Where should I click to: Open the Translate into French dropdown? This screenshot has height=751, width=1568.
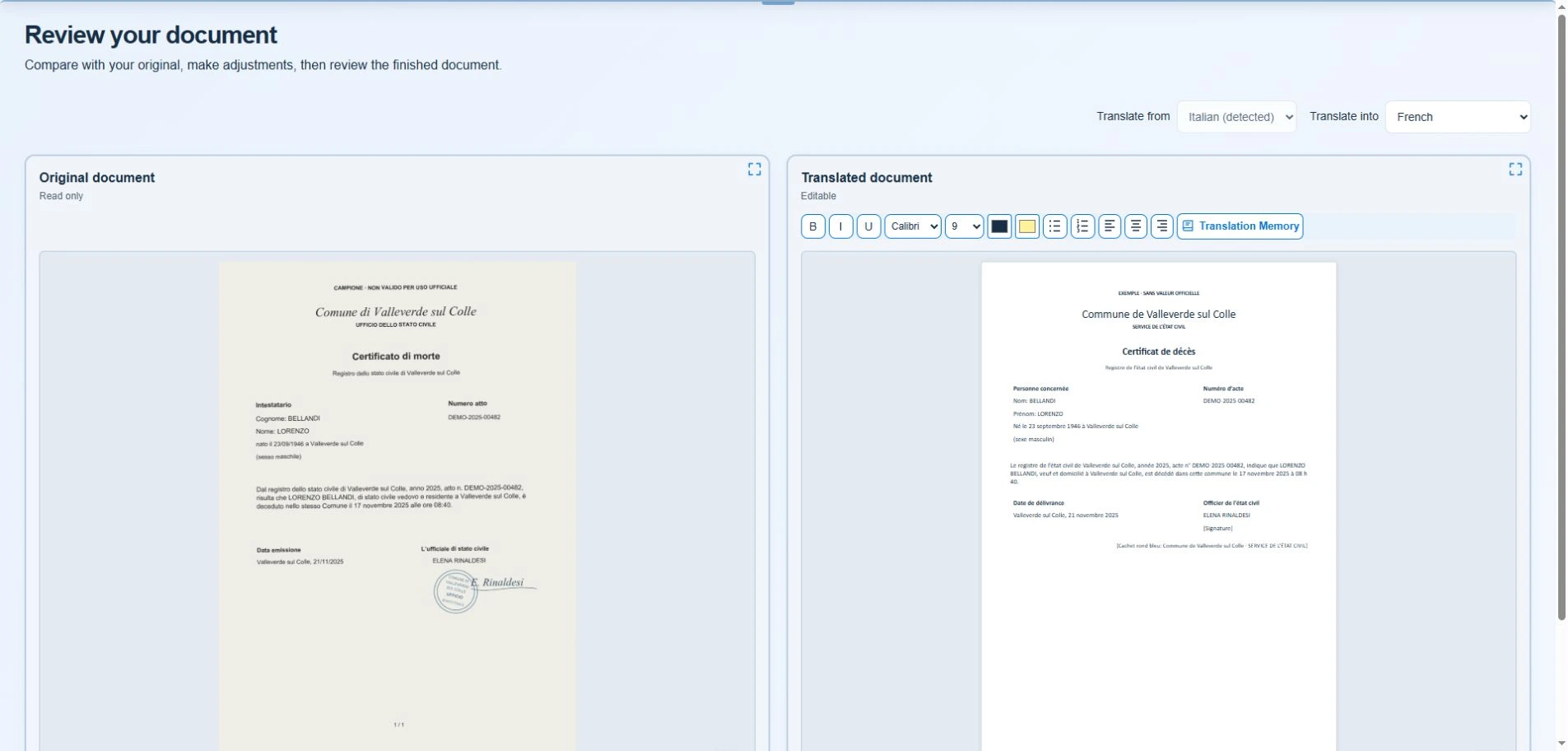pos(1458,117)
